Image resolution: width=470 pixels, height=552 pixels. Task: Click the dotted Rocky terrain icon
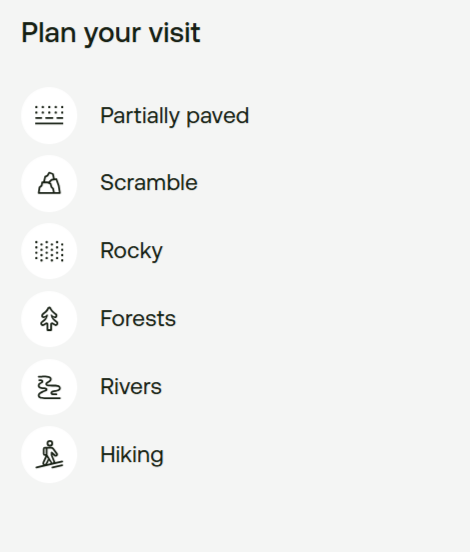point(49,251)
